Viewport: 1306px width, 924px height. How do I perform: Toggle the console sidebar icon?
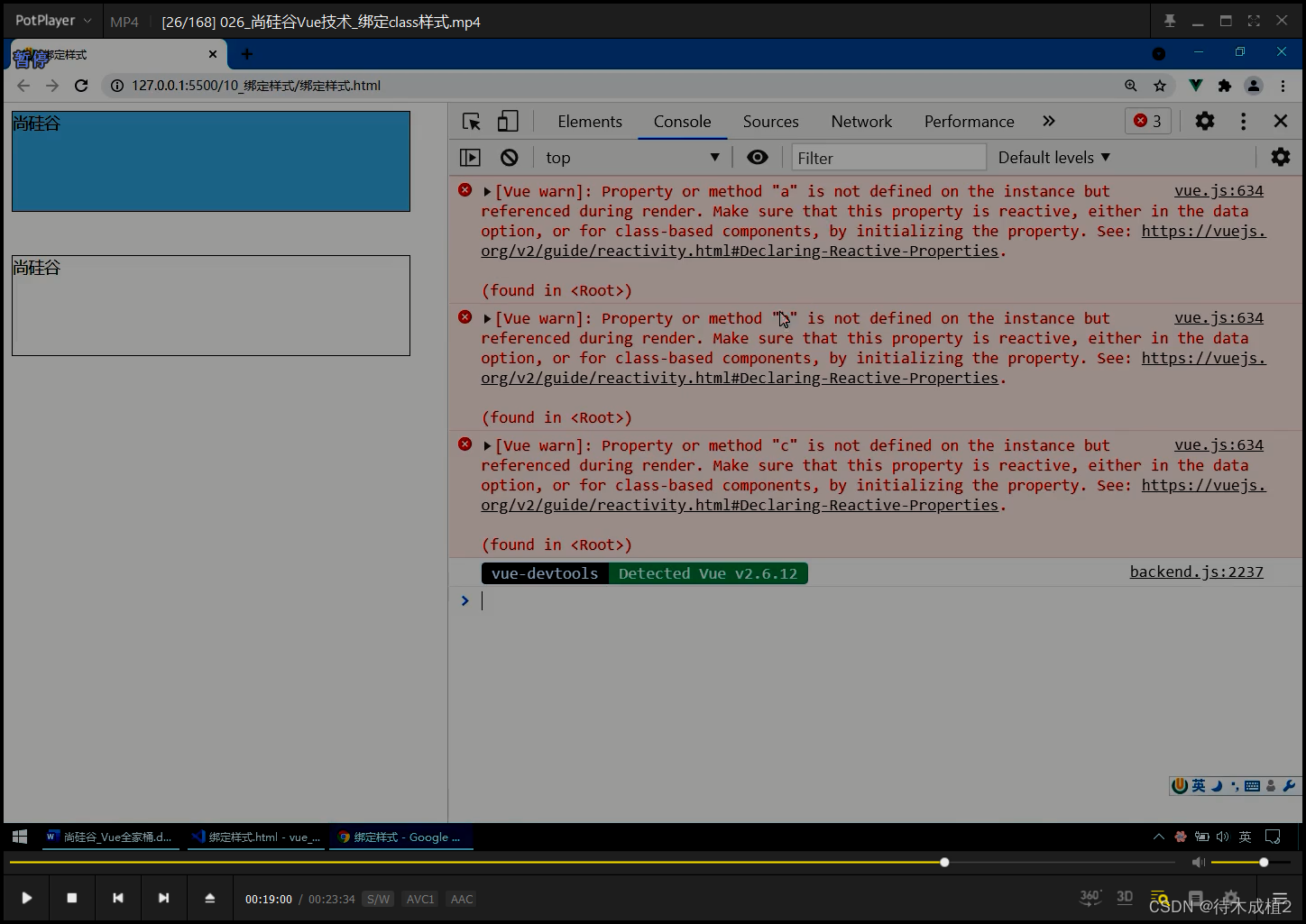point(470,158)
